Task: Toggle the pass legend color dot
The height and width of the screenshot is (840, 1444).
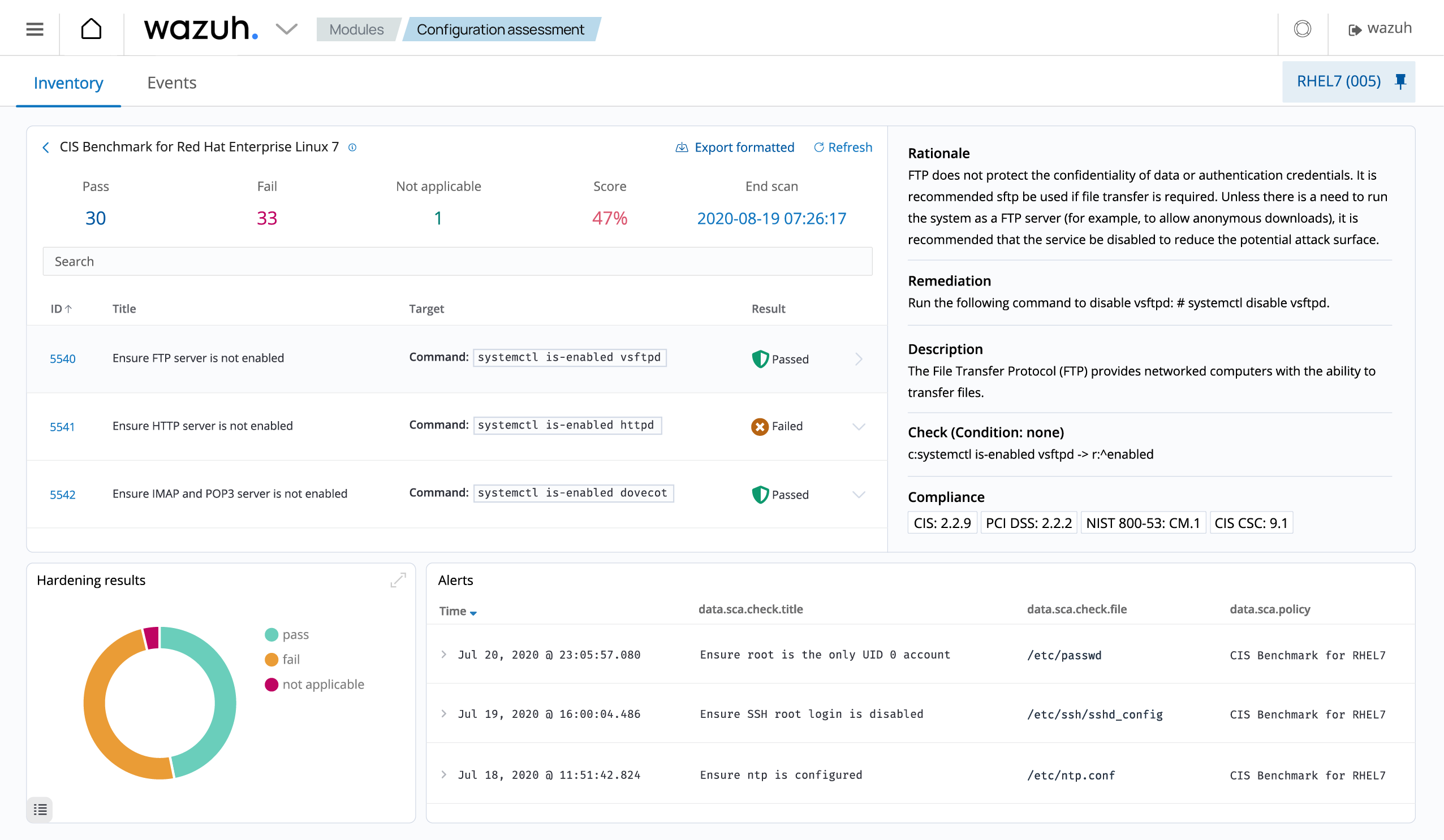Action: point(271,634)
